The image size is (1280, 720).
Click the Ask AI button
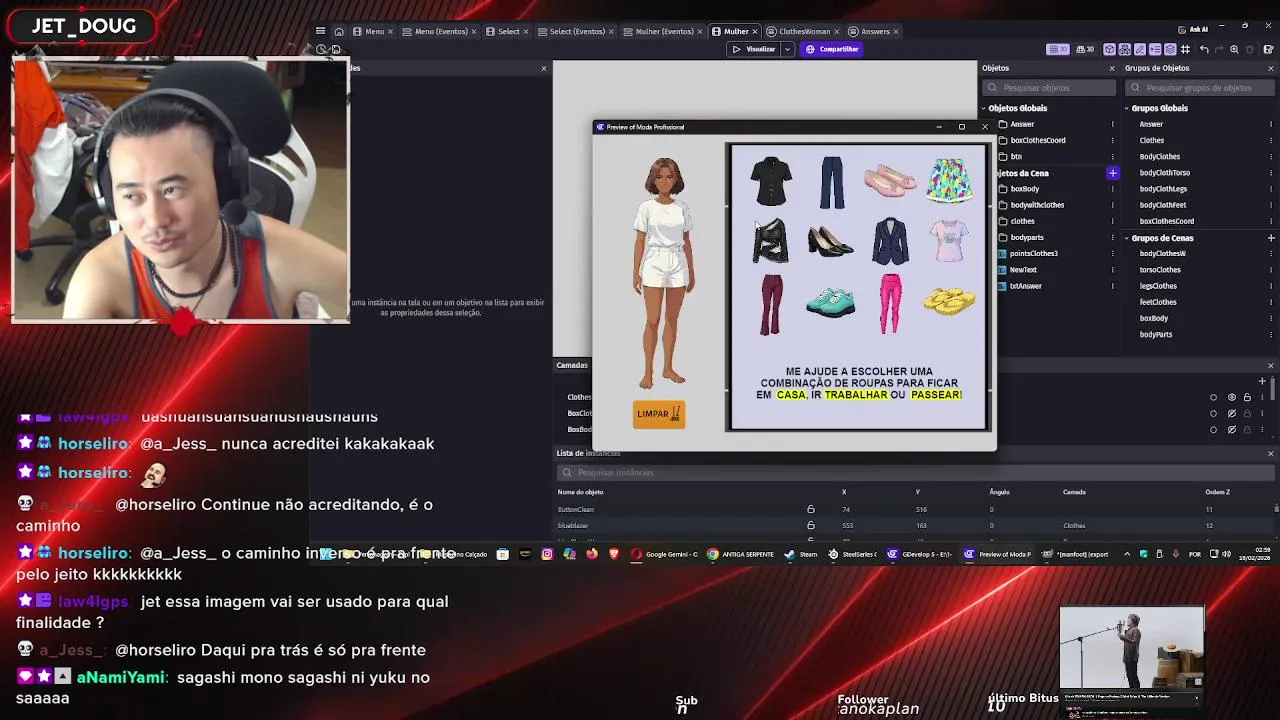[1195, 30]
